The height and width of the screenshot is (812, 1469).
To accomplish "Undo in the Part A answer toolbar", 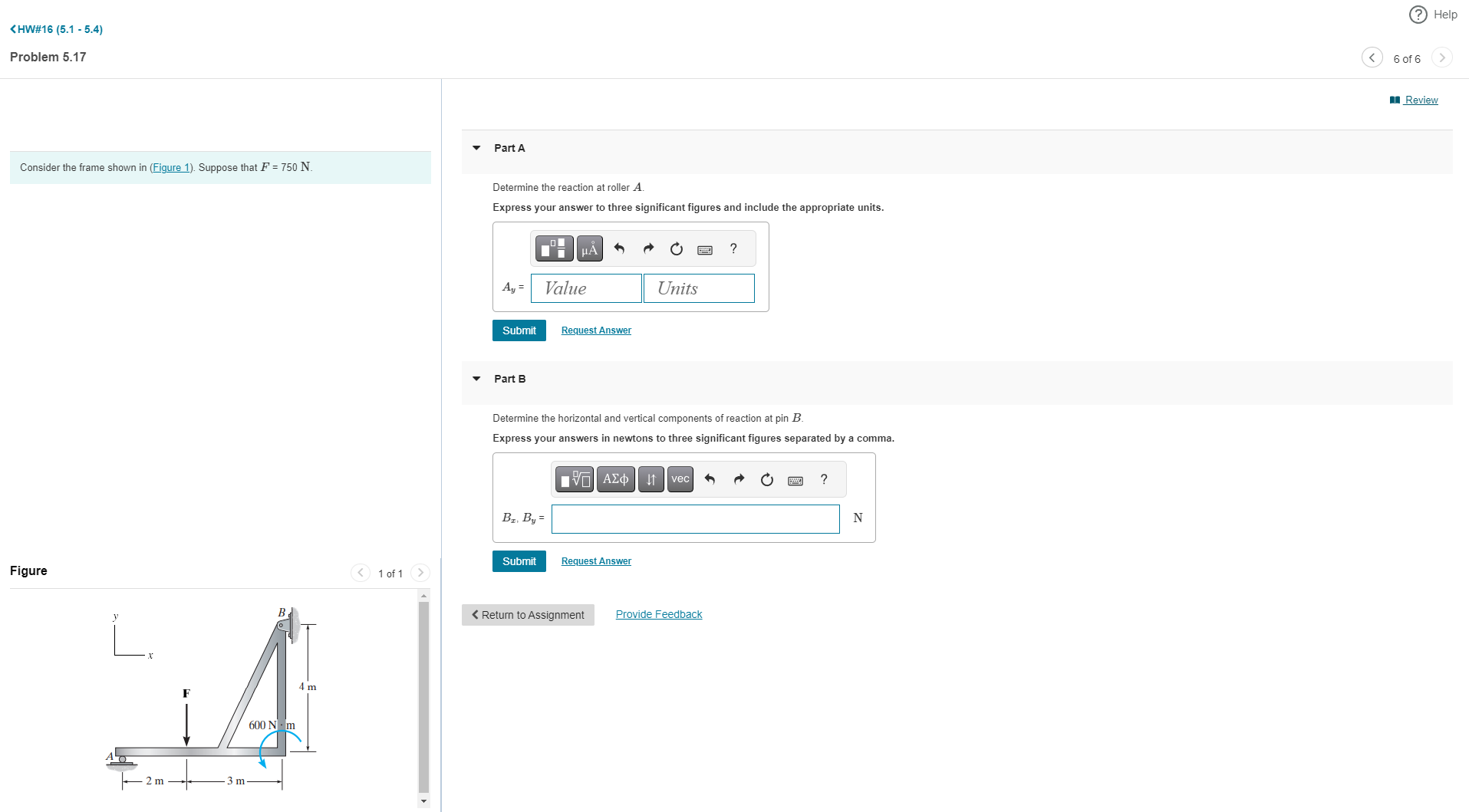I will click(x=620, y=248).
